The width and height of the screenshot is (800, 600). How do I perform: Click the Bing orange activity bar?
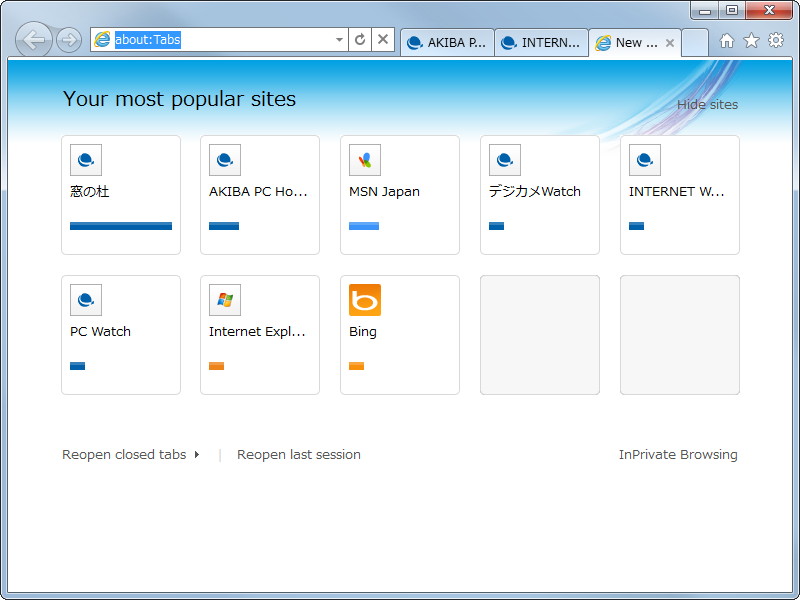(x=357, y=366)
